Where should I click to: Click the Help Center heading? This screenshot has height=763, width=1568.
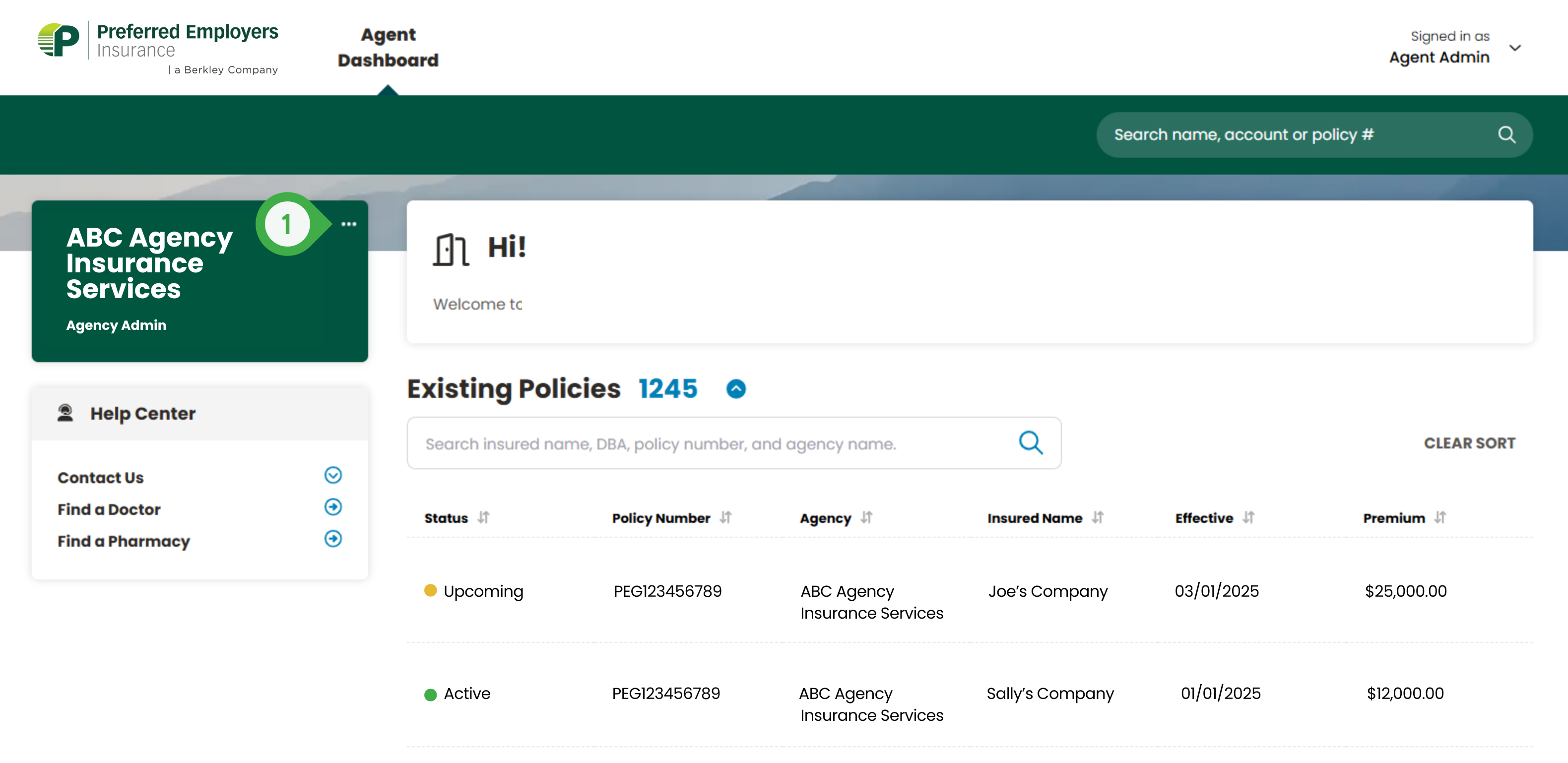(143, 414)
